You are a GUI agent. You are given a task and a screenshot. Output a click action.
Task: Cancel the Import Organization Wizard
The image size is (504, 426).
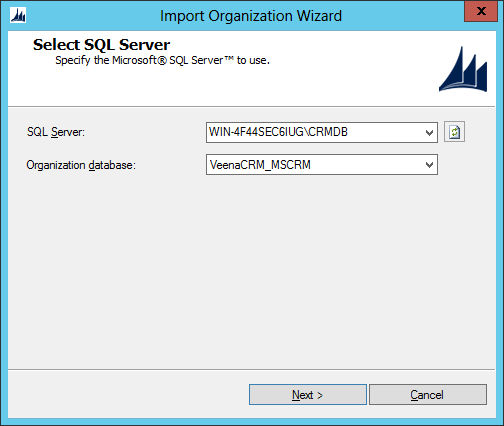[x=428, y=395]
